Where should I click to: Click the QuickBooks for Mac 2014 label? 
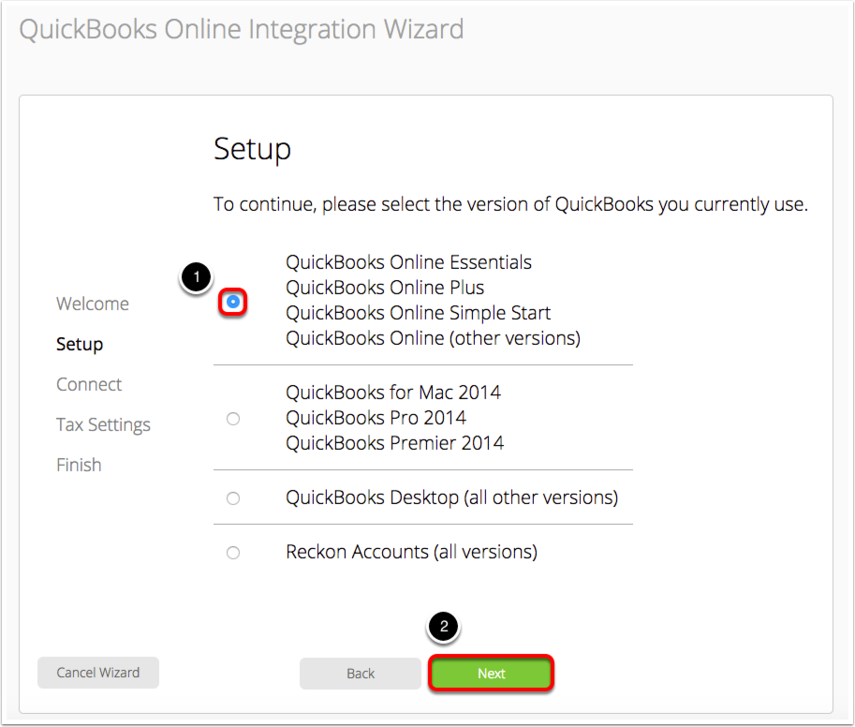pyautogui.click(x=393, y=392)
